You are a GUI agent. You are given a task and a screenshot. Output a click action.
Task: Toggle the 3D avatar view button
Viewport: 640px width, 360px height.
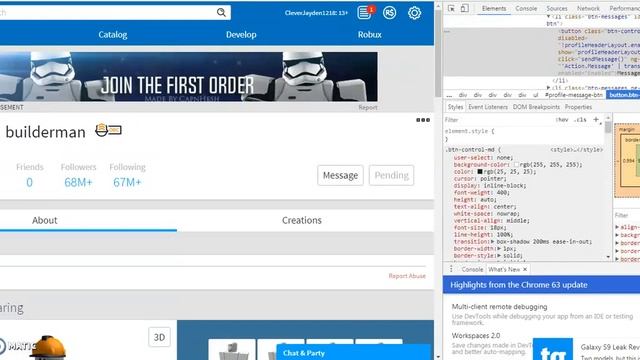(x=159, y=337)
